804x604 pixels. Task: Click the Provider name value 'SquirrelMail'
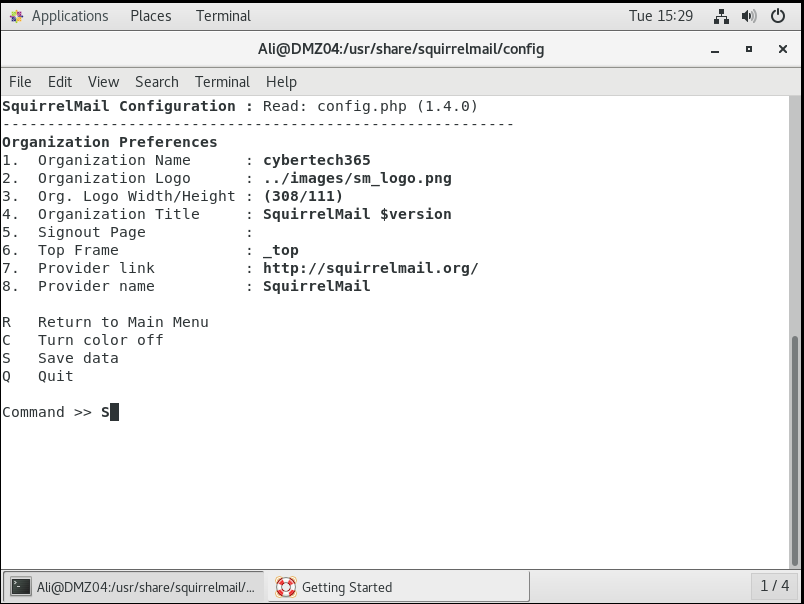(x=316, y=286)
